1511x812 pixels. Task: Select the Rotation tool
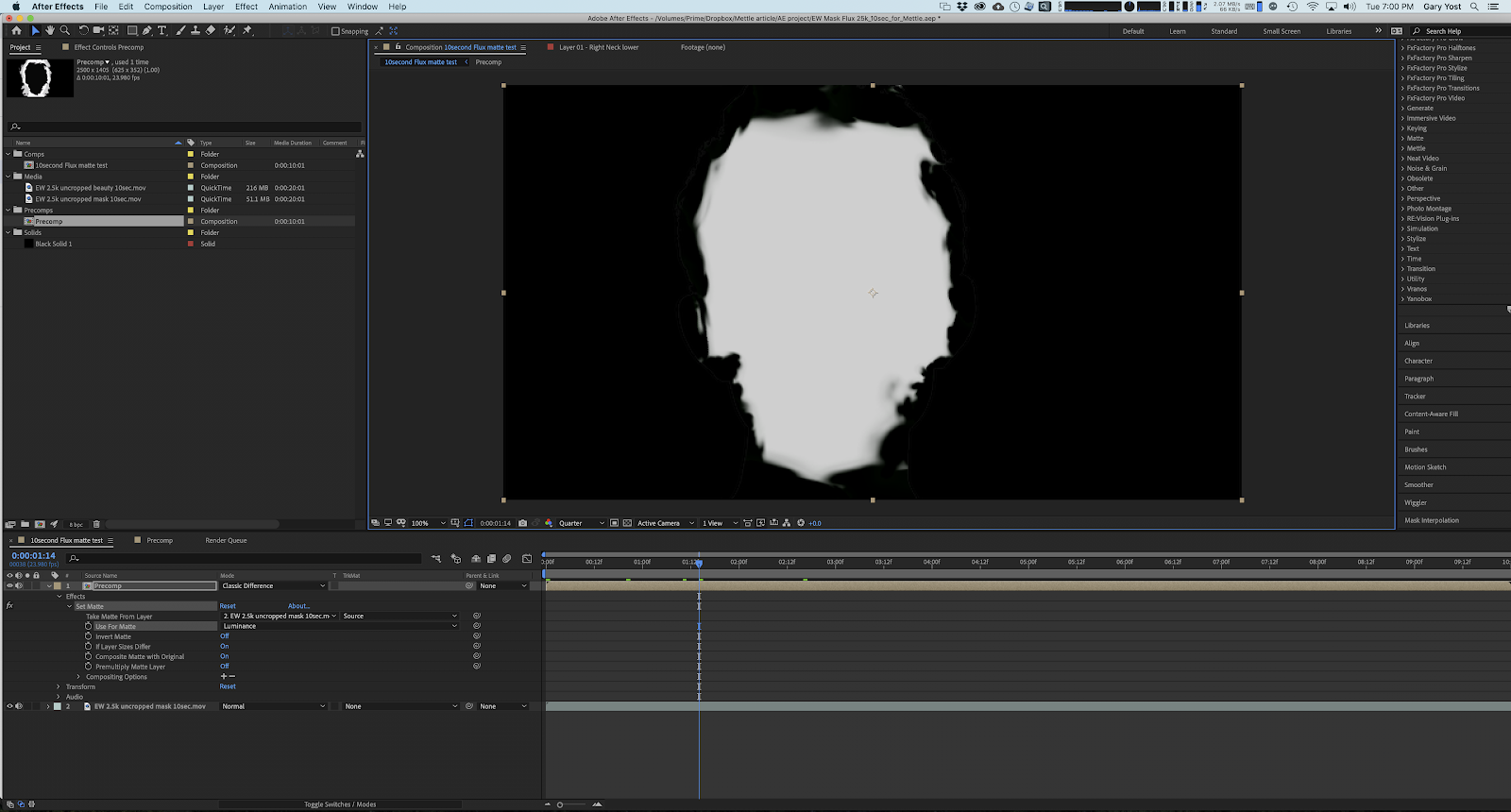(x=84, y=30)
